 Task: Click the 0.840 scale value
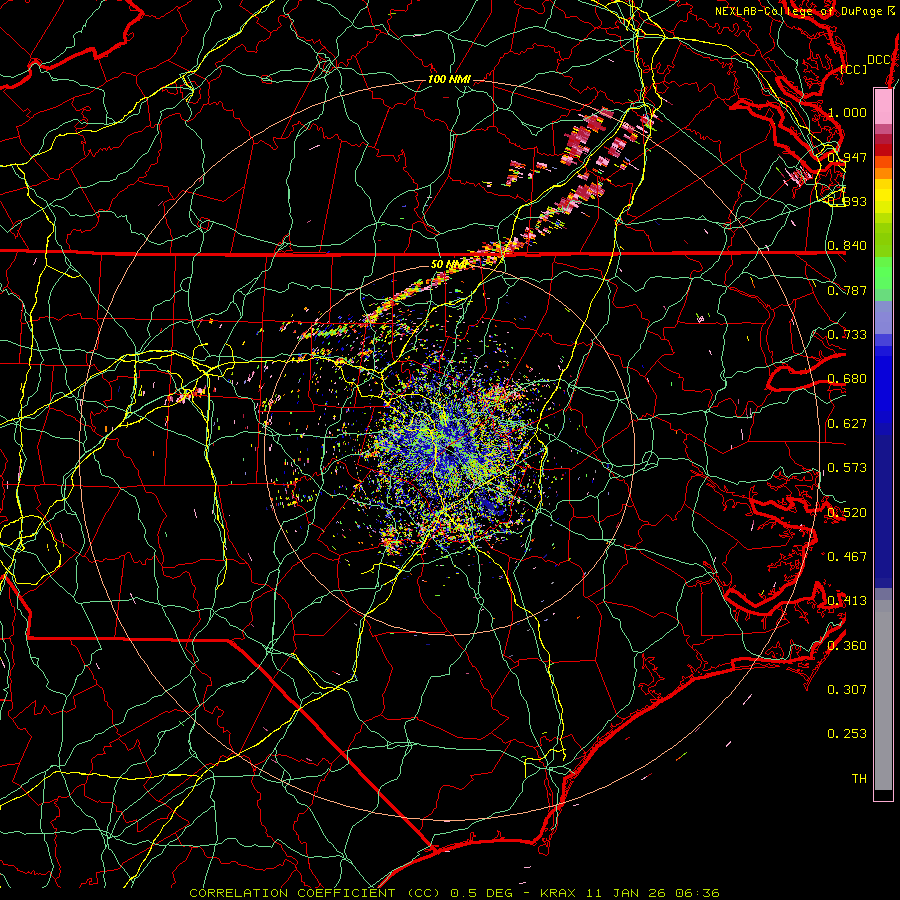point(847,246)
